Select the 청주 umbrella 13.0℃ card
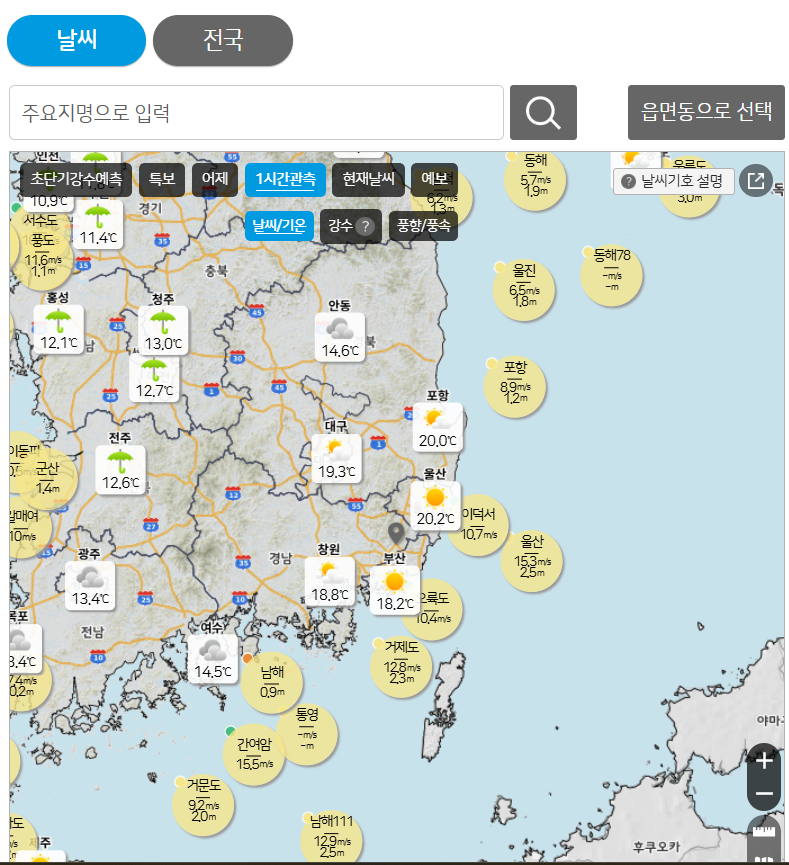Viewport: 789px width, 865px height. coord(163,330)
